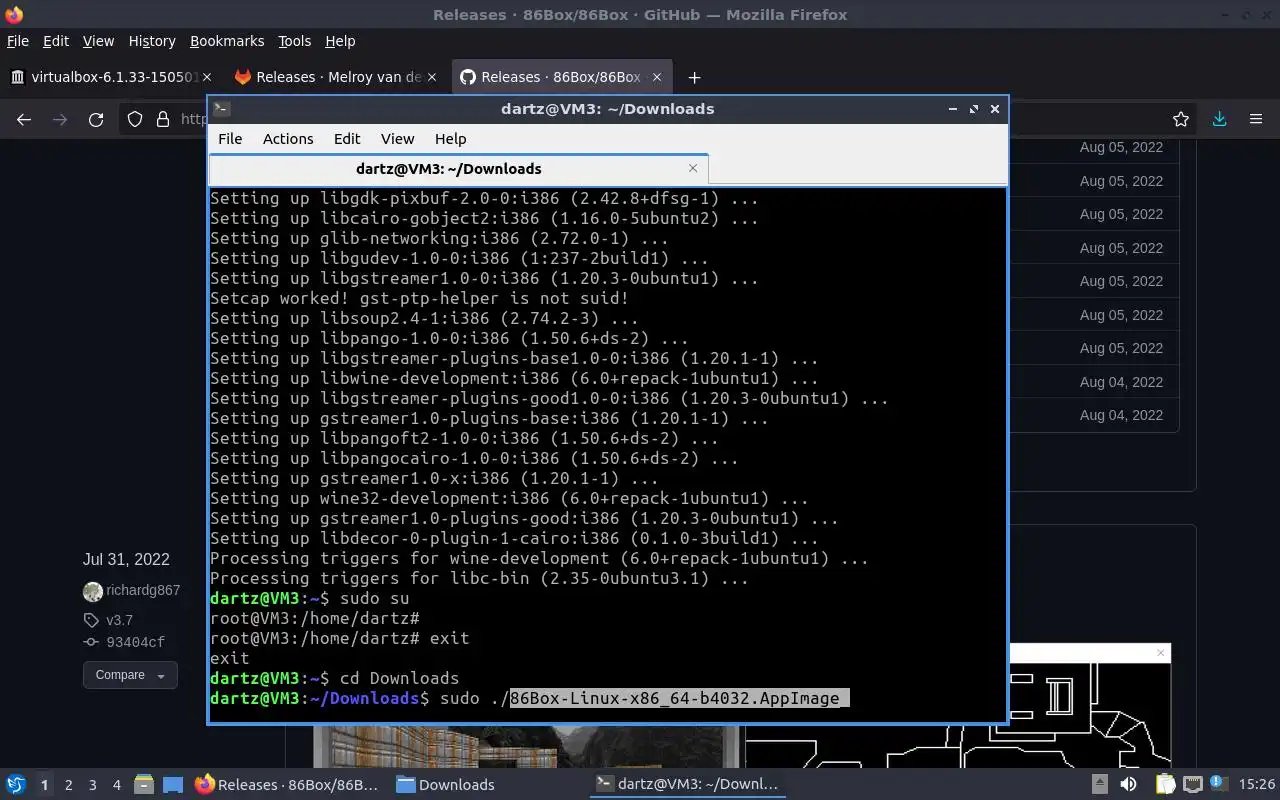Open the terminal View menu
The image size is (1280, 800).
pyautogui.click(x=397, y=139)
